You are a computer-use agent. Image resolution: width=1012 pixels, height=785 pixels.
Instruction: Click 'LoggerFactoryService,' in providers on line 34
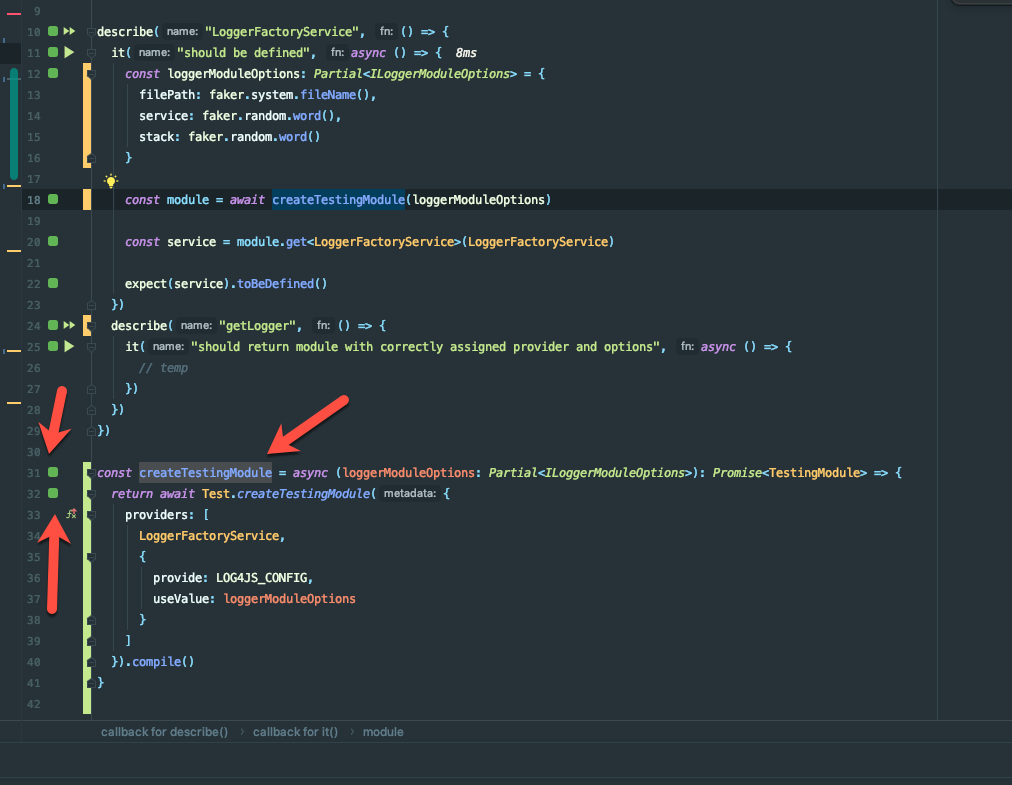pos(212,535)
